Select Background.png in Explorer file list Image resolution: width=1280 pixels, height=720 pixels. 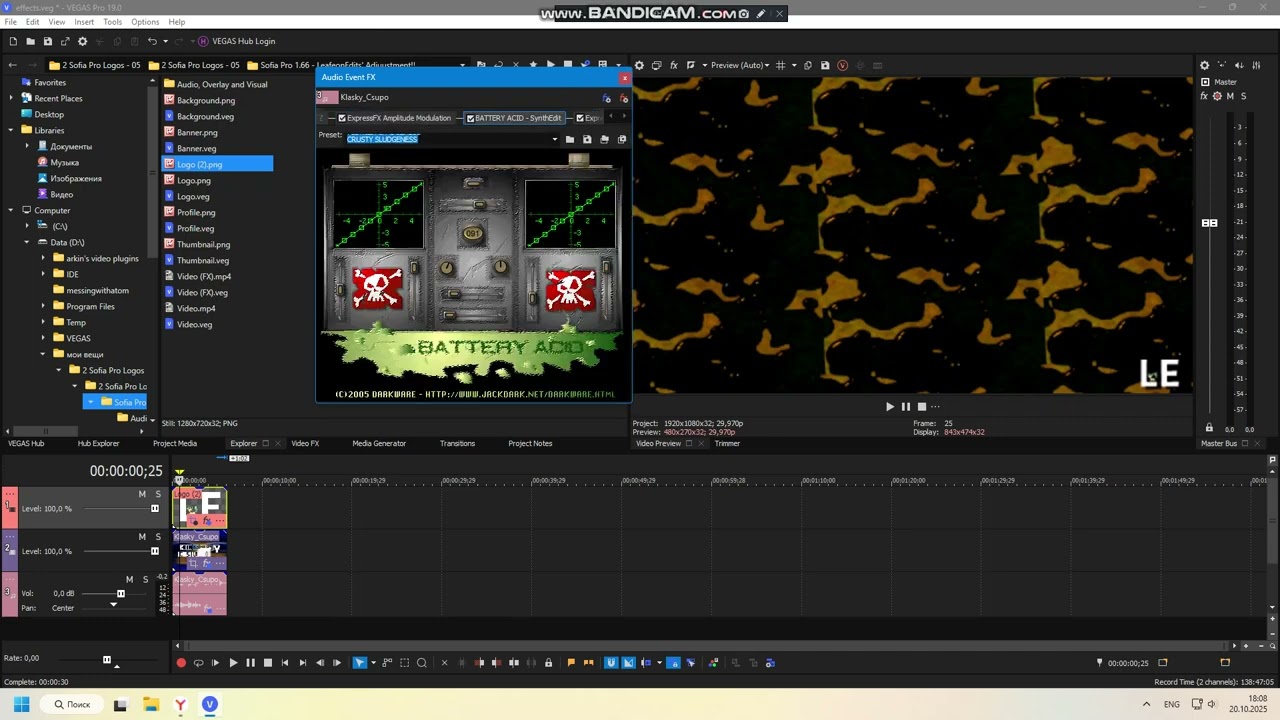pyautogui.click(x=206, y=100)
